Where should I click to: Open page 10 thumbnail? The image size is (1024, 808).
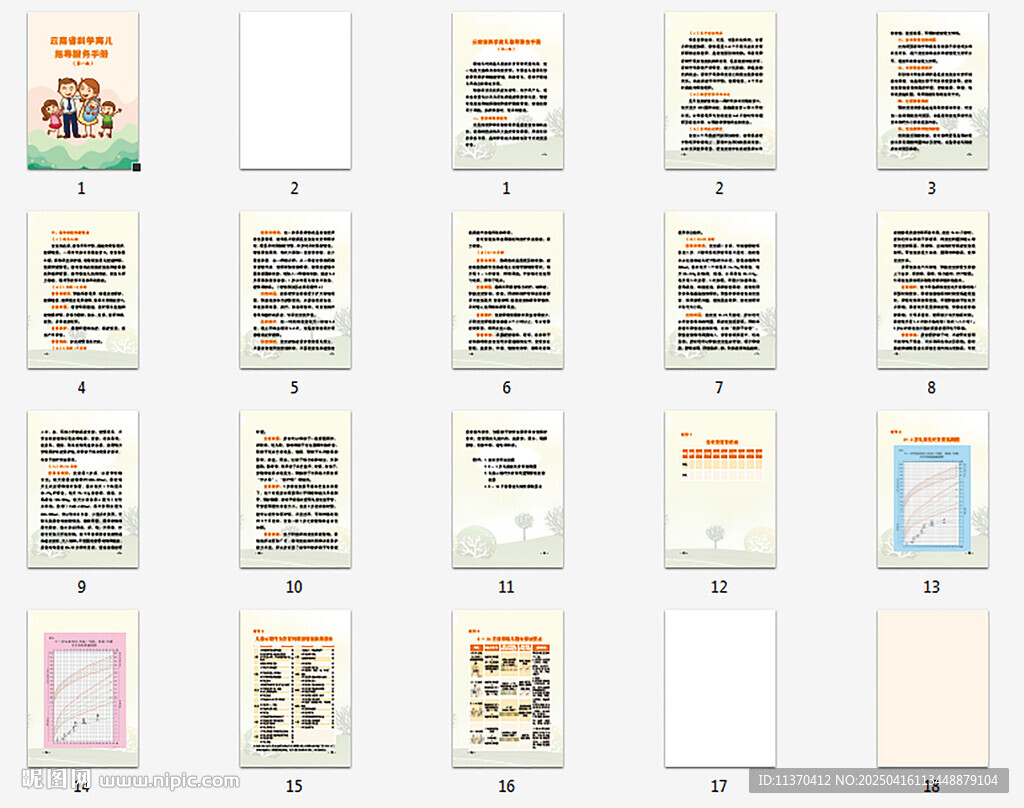coord(295,489)
